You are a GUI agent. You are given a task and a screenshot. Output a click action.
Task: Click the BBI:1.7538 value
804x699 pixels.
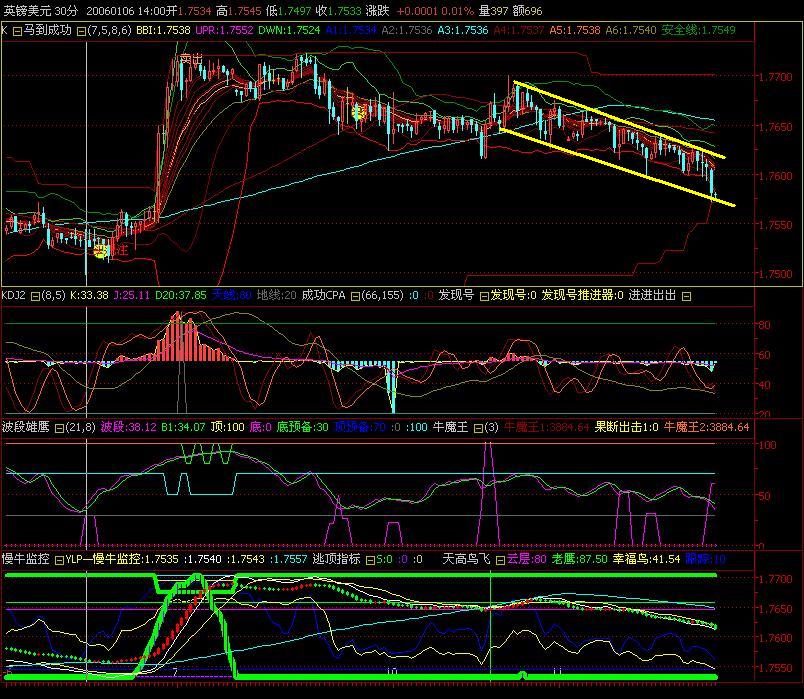coord(163,30)
